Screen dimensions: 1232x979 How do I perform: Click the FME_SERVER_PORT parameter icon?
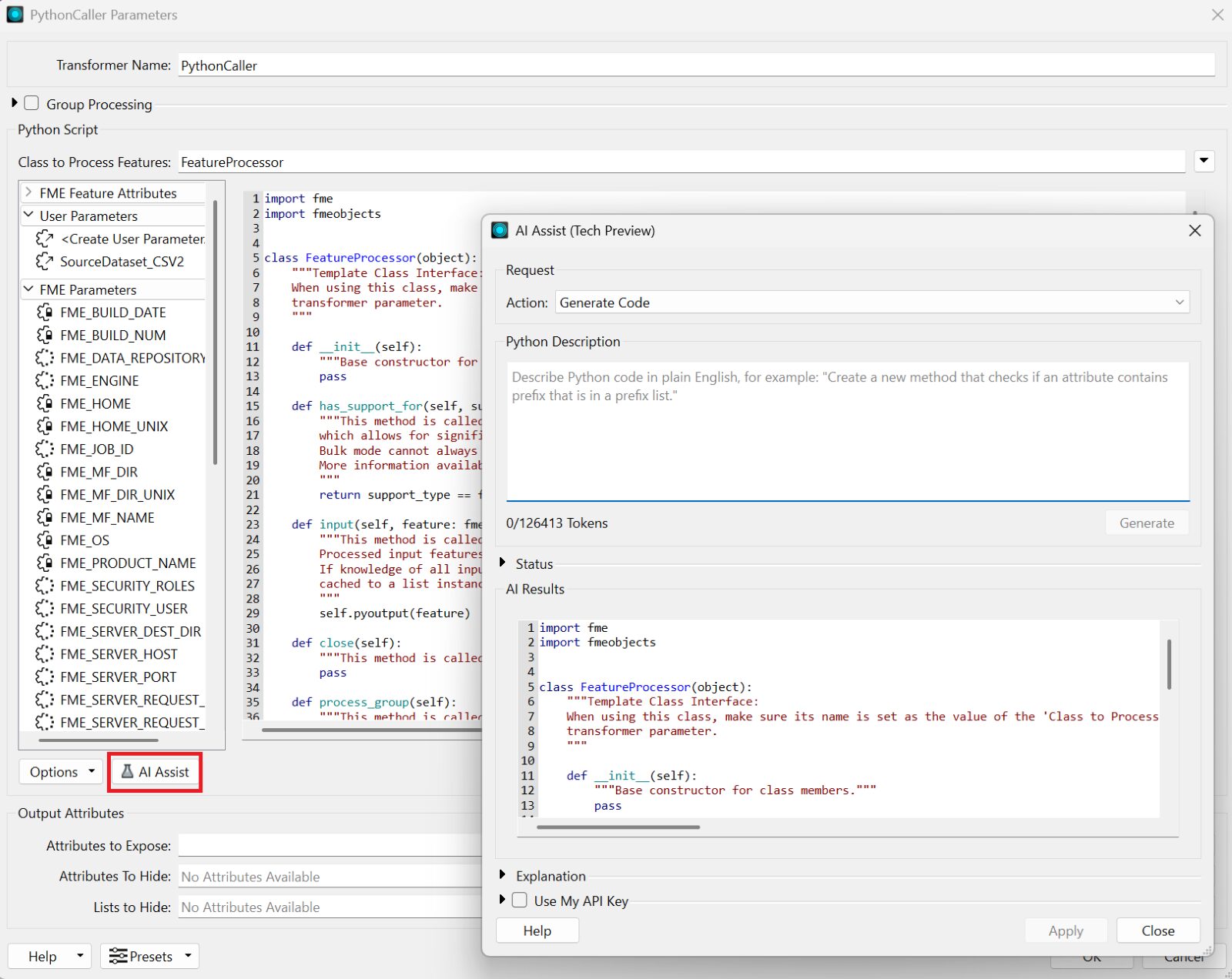point(45,677)
